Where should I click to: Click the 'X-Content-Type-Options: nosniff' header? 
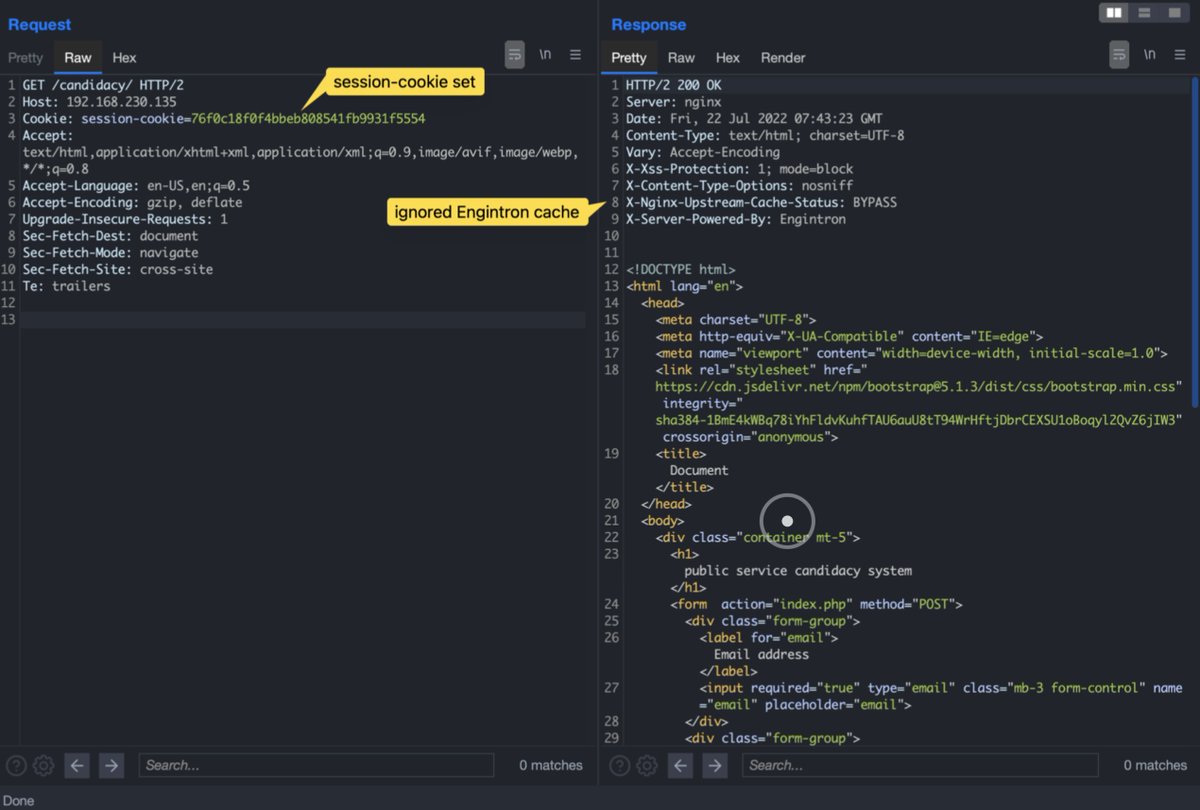tap(740, 186)
